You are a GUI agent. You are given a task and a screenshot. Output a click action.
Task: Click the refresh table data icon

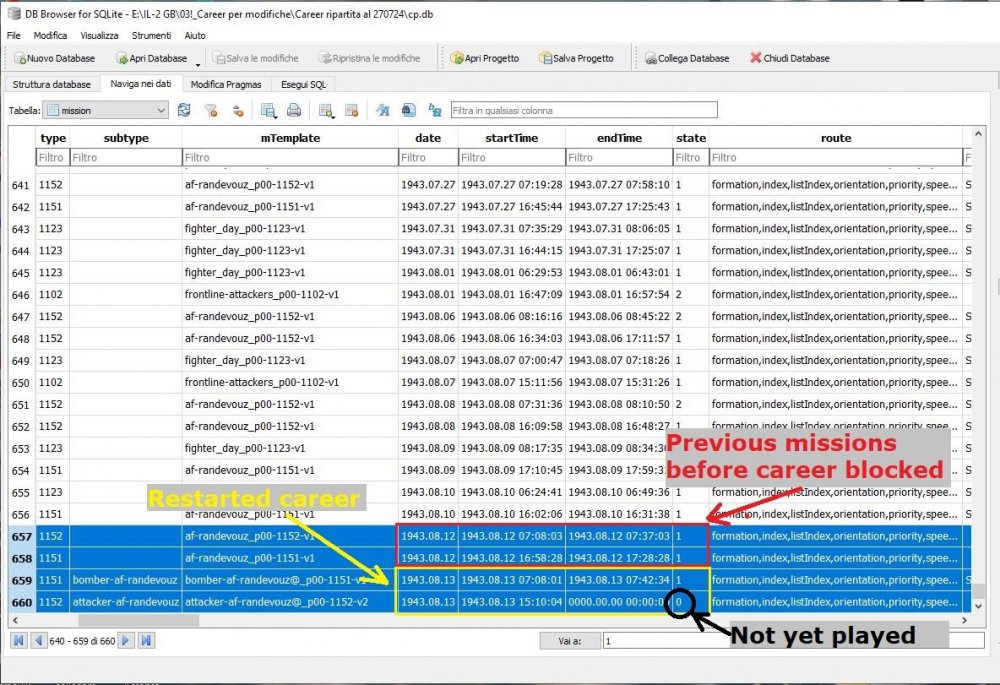tap(184, 110)
